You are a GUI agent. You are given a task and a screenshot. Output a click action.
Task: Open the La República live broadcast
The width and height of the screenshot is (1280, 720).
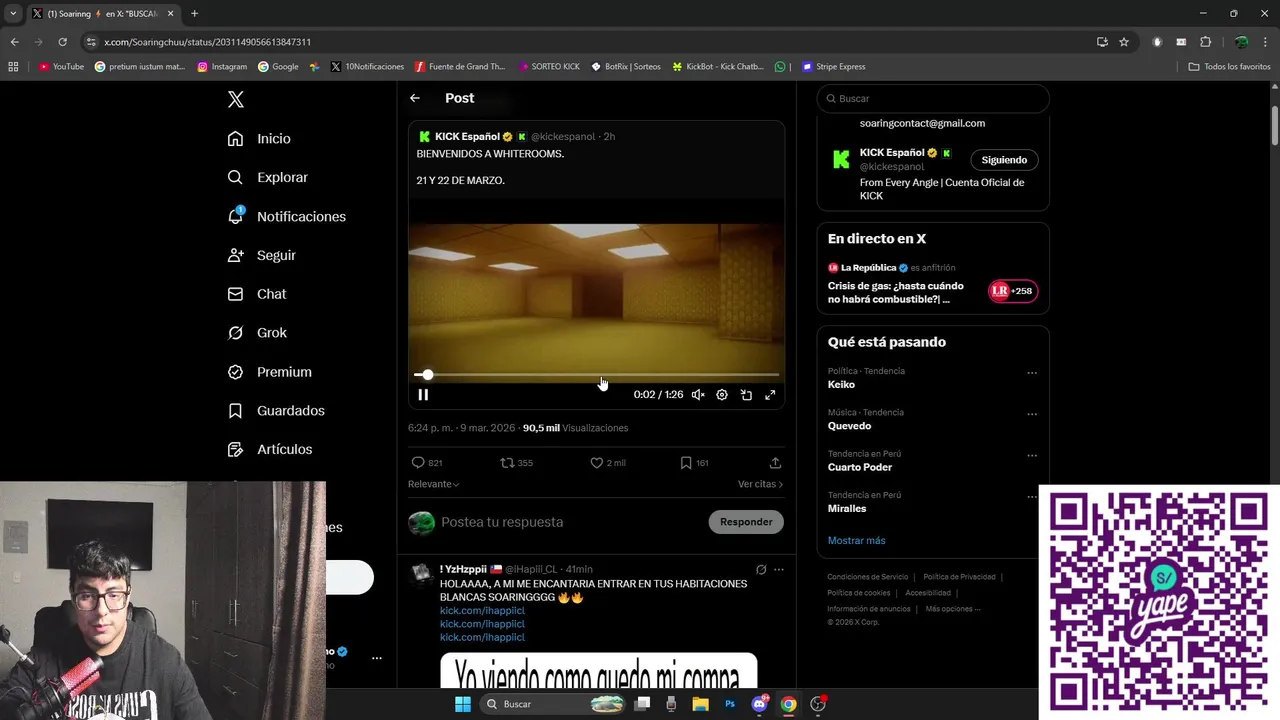(933, 285)
